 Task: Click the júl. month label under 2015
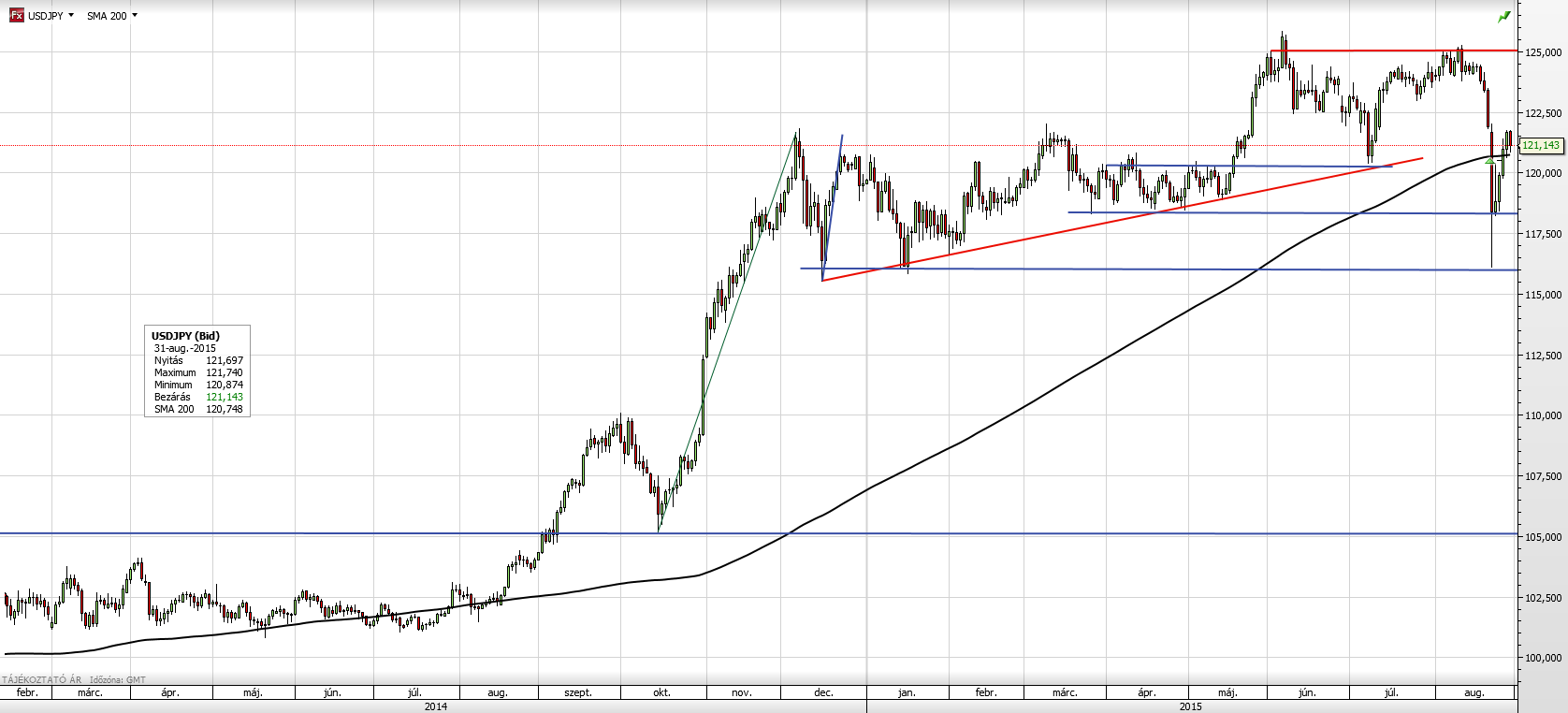(x=1391, y=692)
